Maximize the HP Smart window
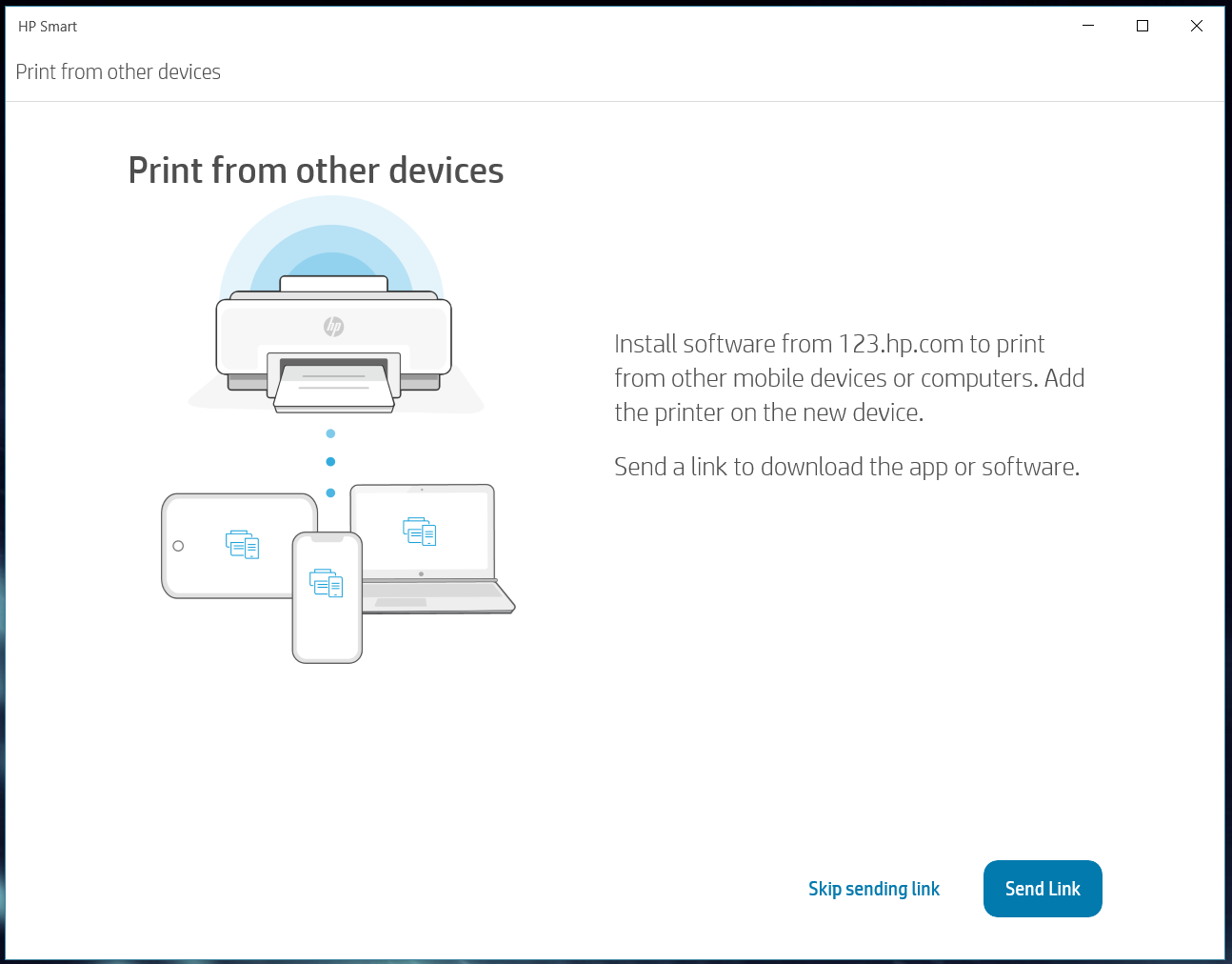 coord(1143,26)
